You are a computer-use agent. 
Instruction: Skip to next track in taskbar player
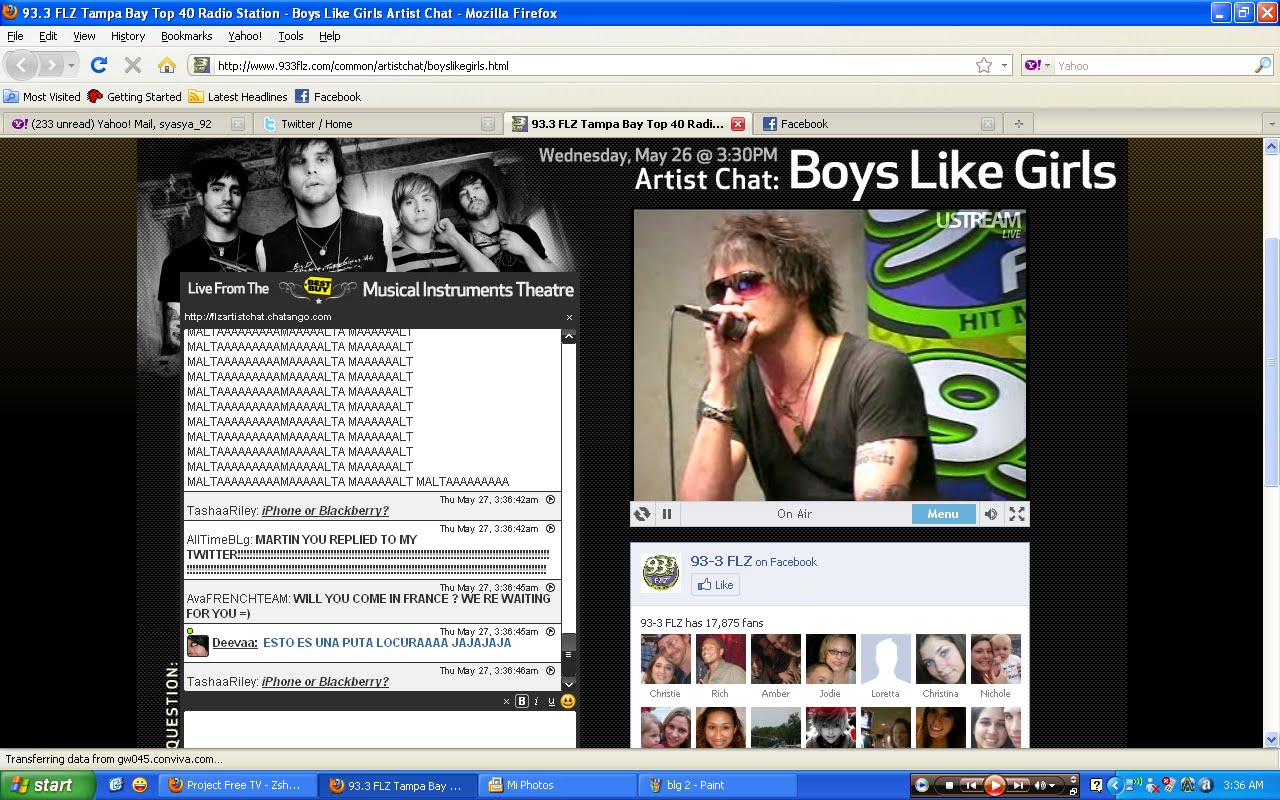[1019, 785]
